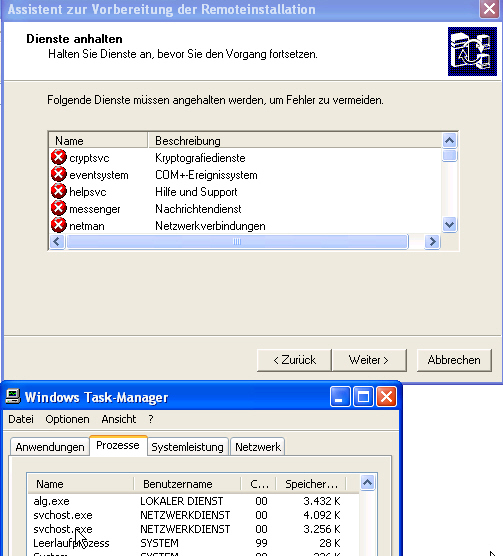Select the messenger service row
The height and width of the screenshot is (556, 503).
tap(245, 209)
